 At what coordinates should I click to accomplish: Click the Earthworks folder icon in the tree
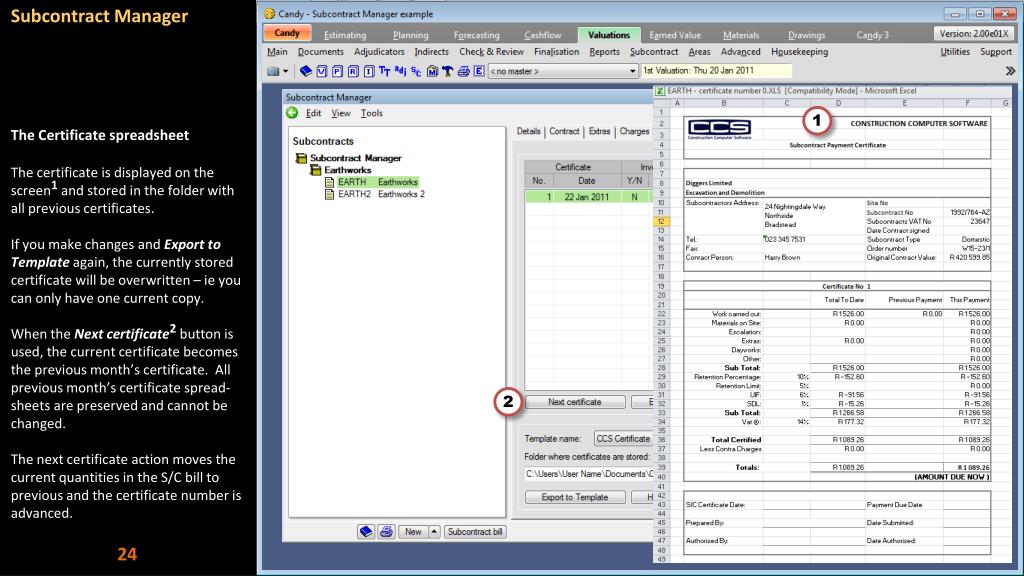(315, 170)
